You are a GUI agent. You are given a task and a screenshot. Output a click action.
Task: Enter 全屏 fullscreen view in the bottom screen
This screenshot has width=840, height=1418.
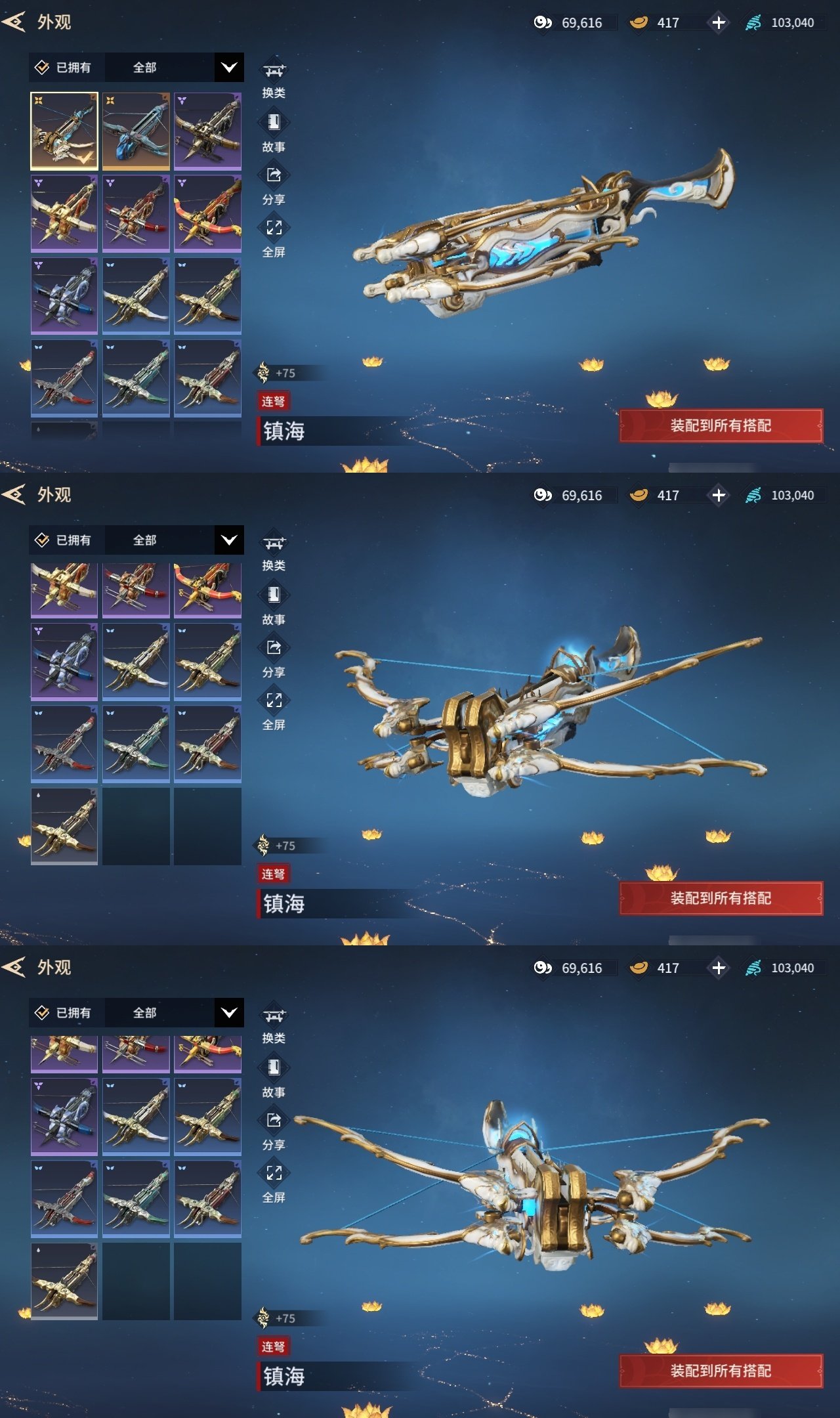tap(274, 1172)
